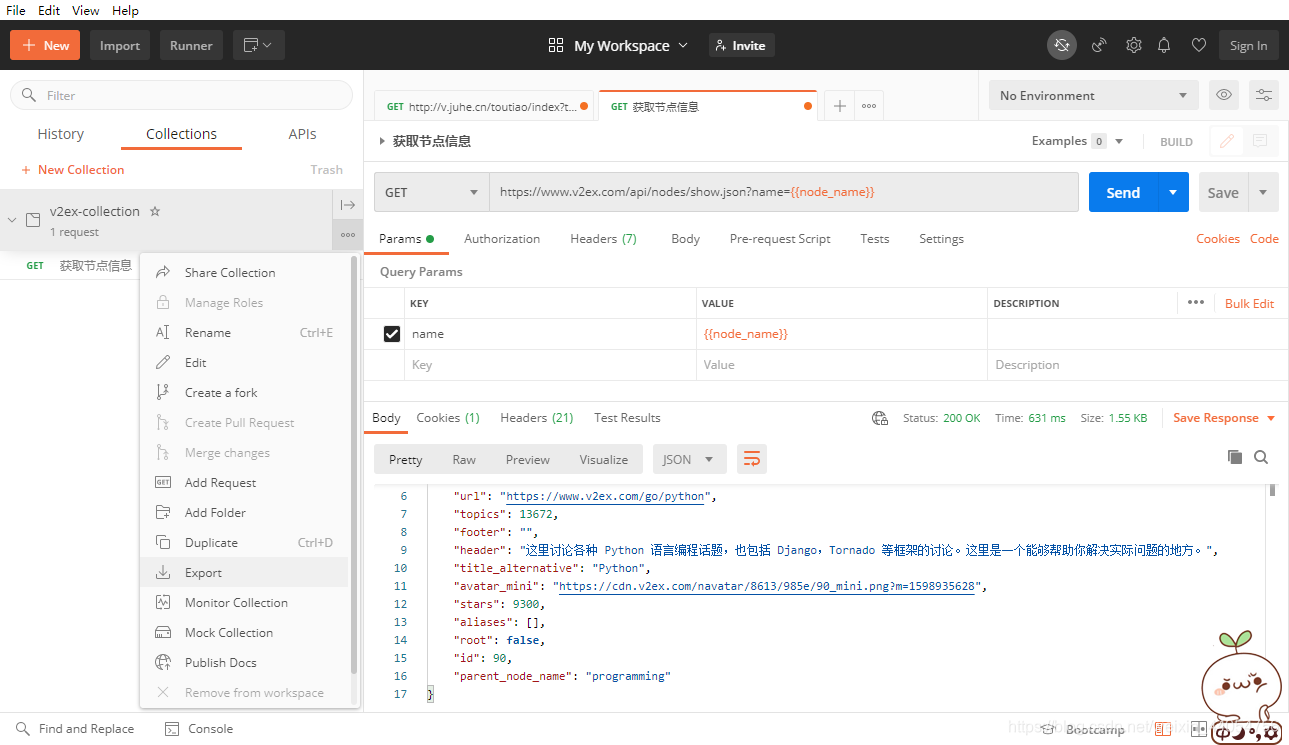Image resolution: width=1289 pixels, height=745 pixels.
Task: Open Save button dropdown arrow
Action: point(1263,192)
